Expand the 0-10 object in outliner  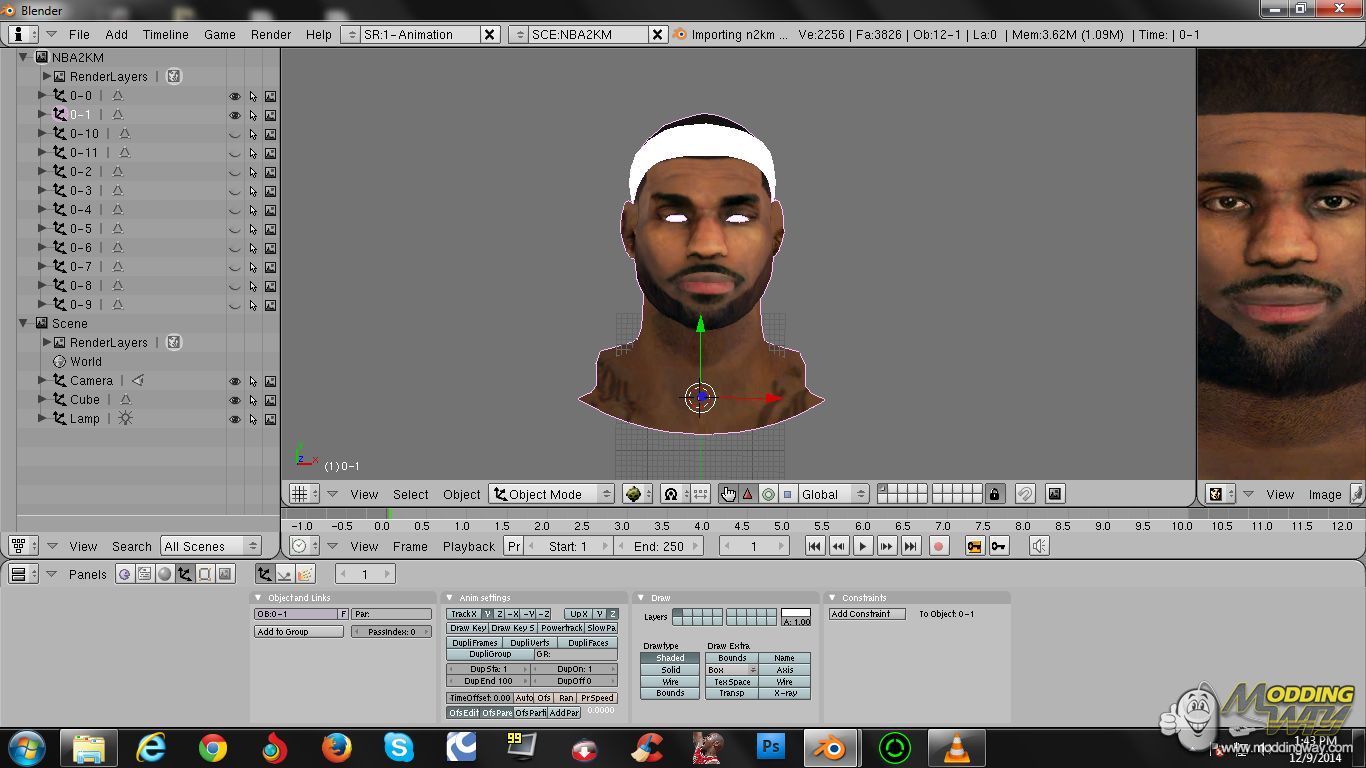[x=42, y=133]
